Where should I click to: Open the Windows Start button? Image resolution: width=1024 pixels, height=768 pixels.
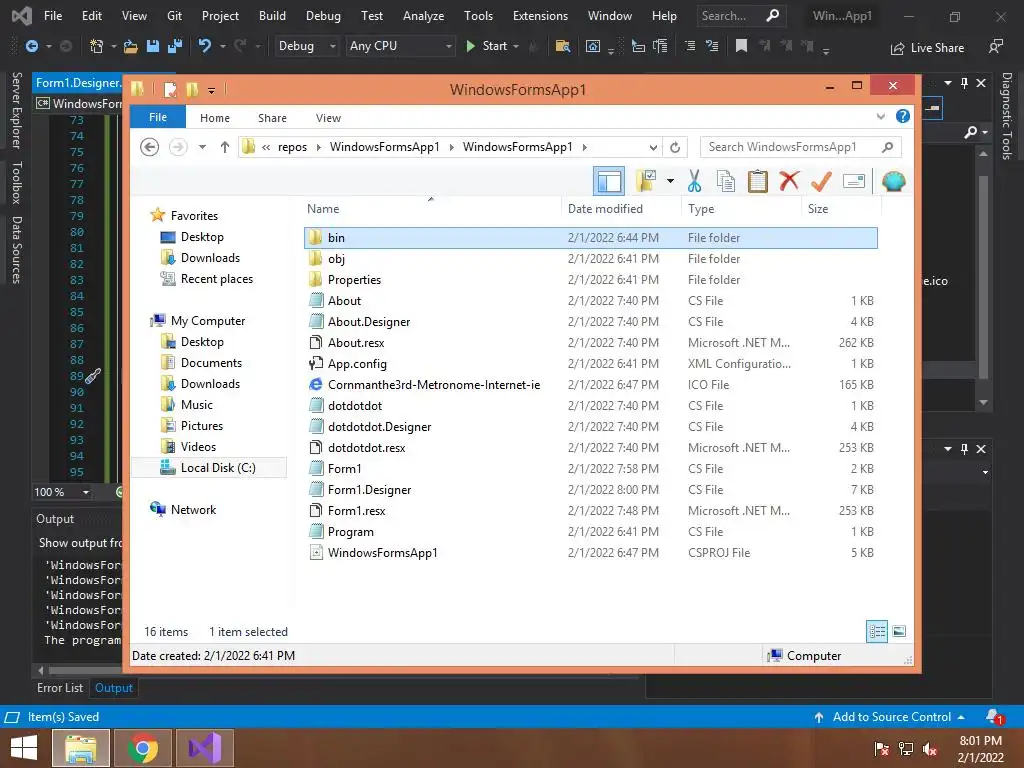pos(24,748)
